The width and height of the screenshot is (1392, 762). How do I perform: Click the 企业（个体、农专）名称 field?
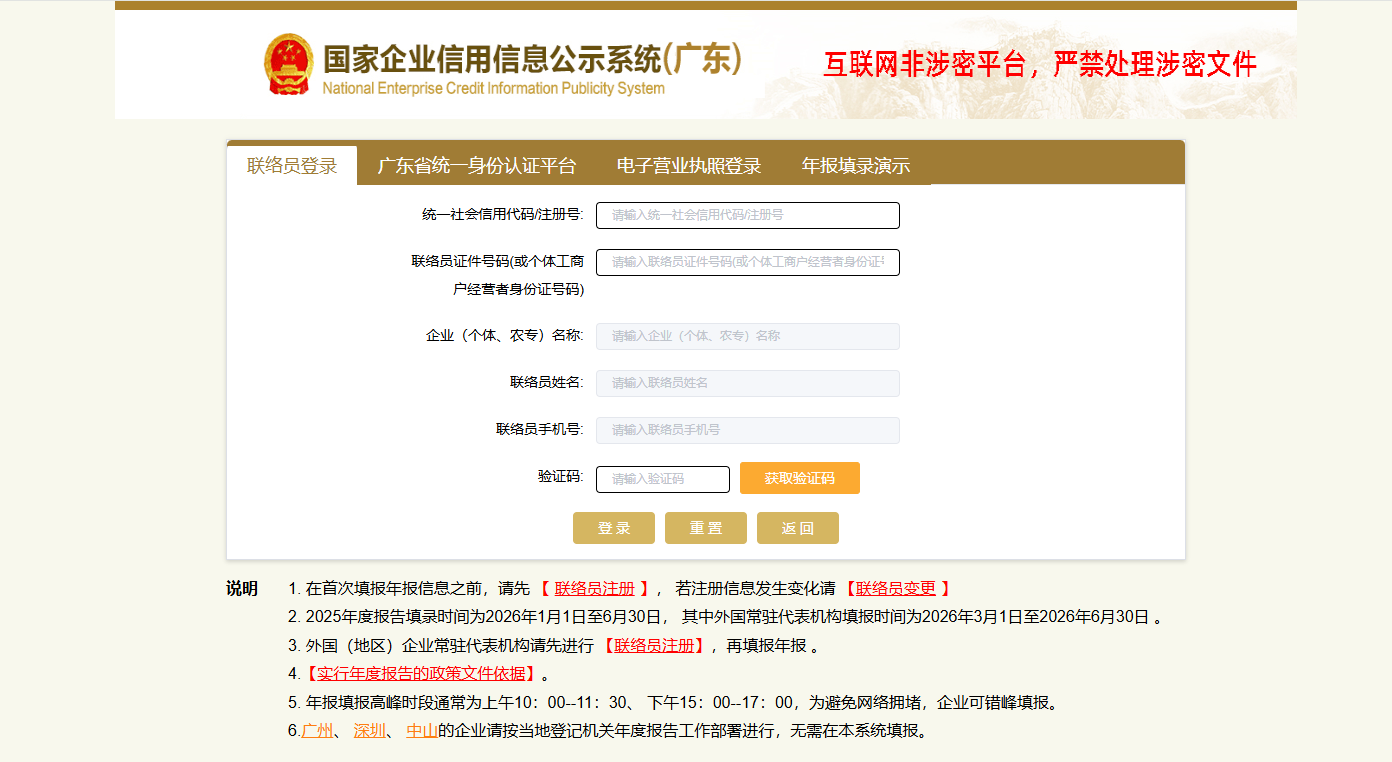click(x=748, y=336)
